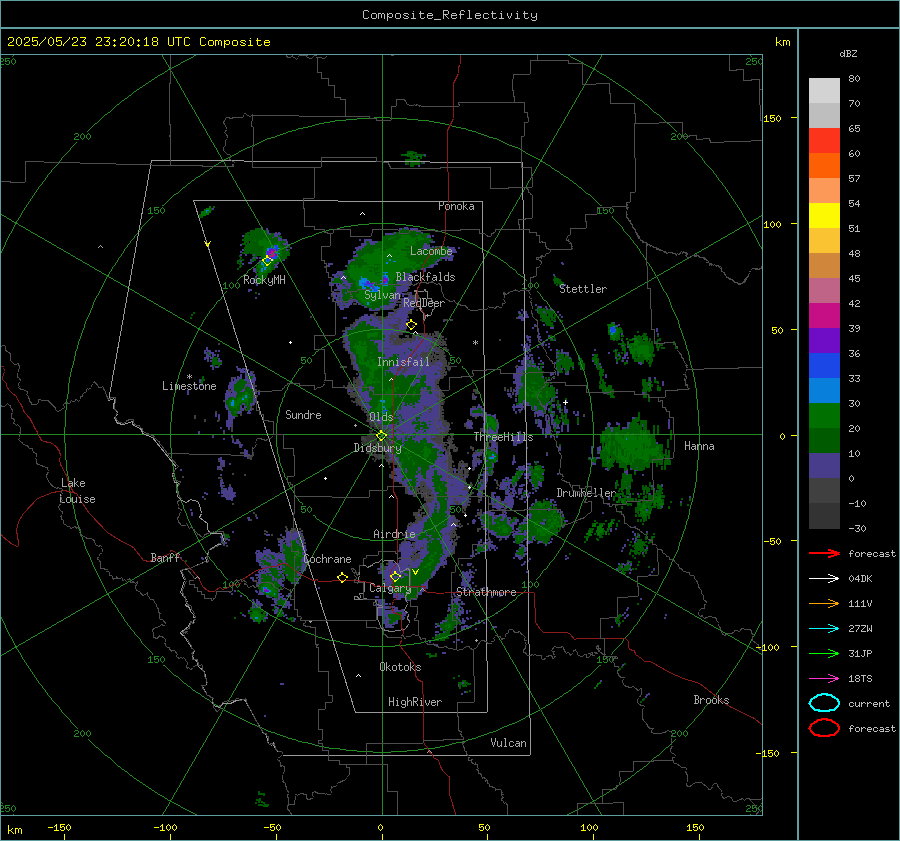Click the 04DK legend label
This screenshot has height=841, width=900.
[x=860, y=579]
